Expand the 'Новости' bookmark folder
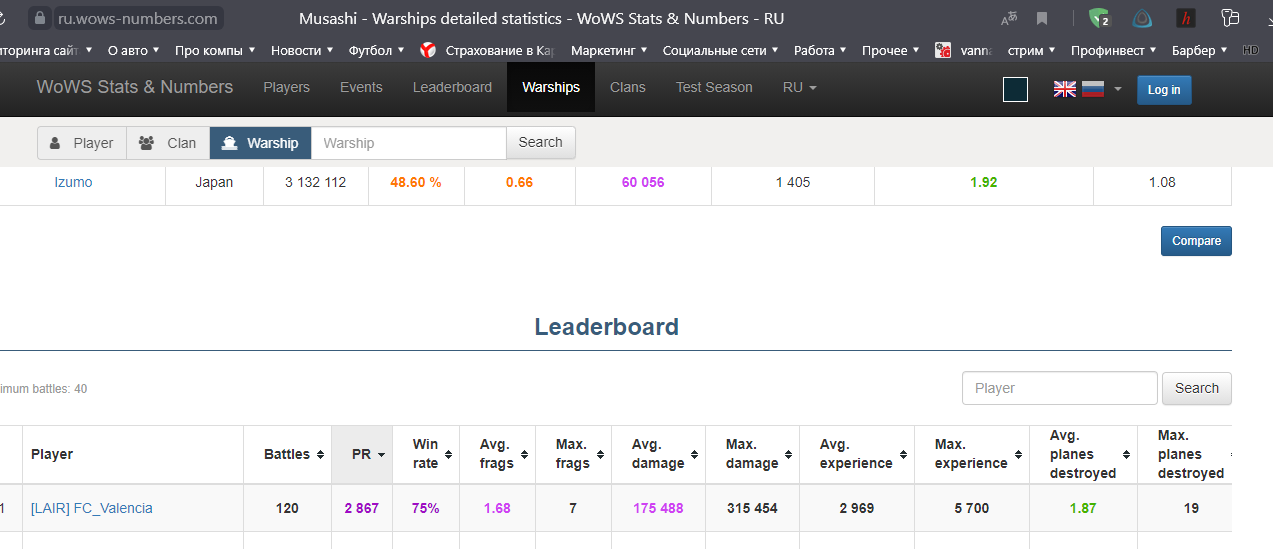The width and height of the screenshot is (1273, 549). pos(303,50)
